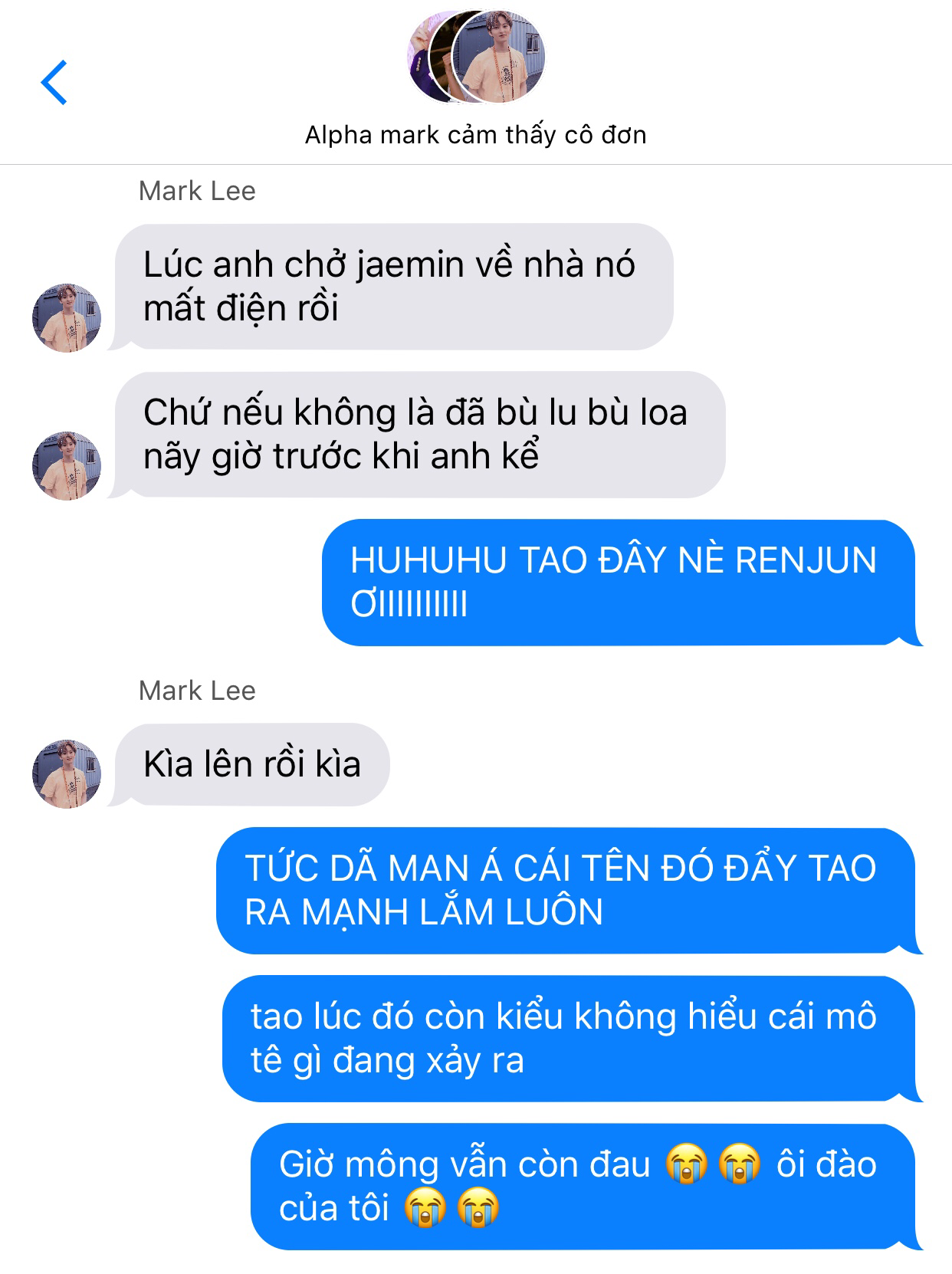Select the 'tao lúc đó còn kiểu' bubble

pos(572,1039)
